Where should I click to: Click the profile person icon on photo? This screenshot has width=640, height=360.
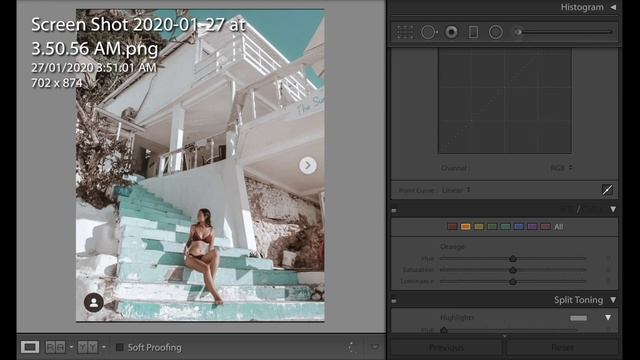coord(93,302)
